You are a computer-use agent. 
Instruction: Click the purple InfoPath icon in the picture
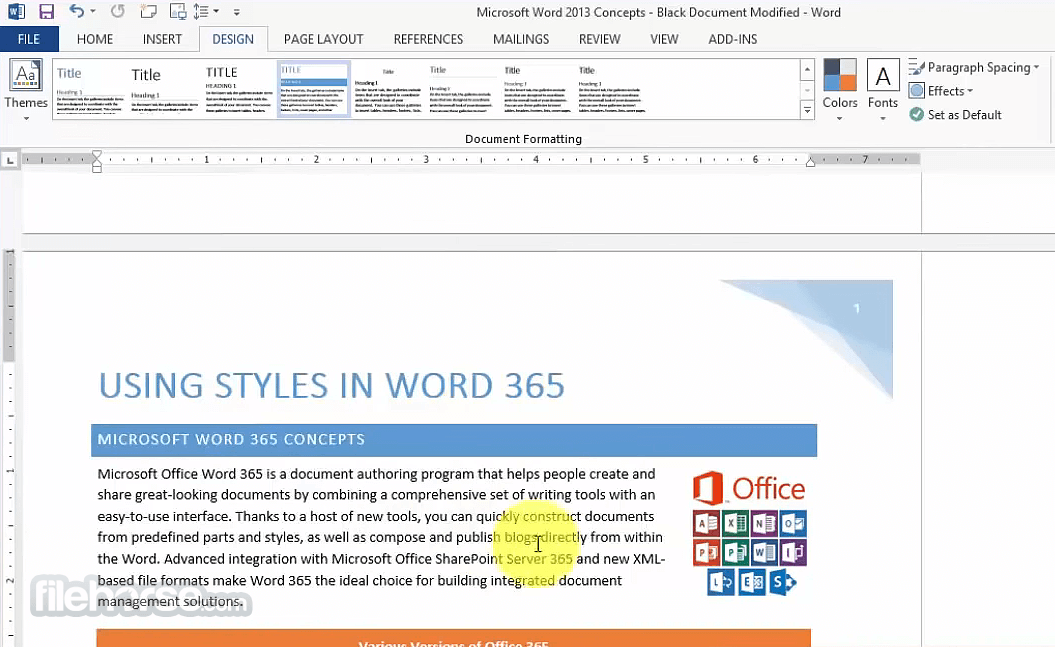pyautogui.click(x=793, y=552)
